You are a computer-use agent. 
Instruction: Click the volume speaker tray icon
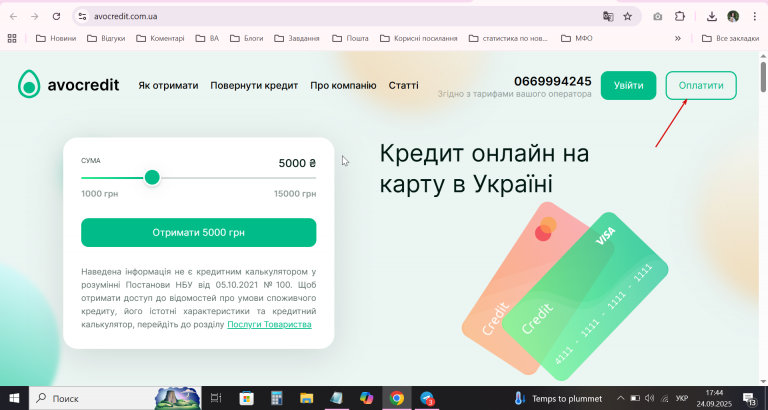click(x=649, y=398)
